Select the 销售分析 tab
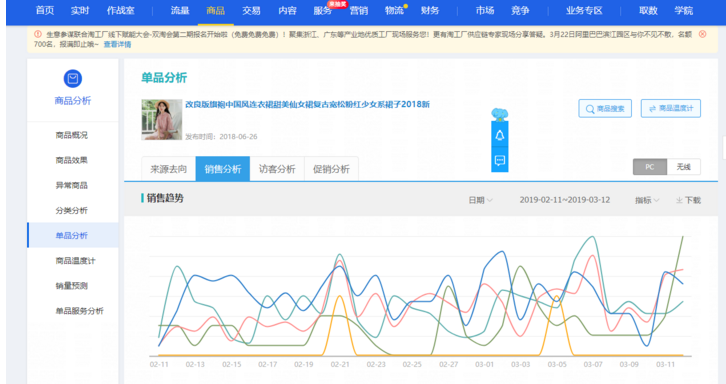 point(223,169)
